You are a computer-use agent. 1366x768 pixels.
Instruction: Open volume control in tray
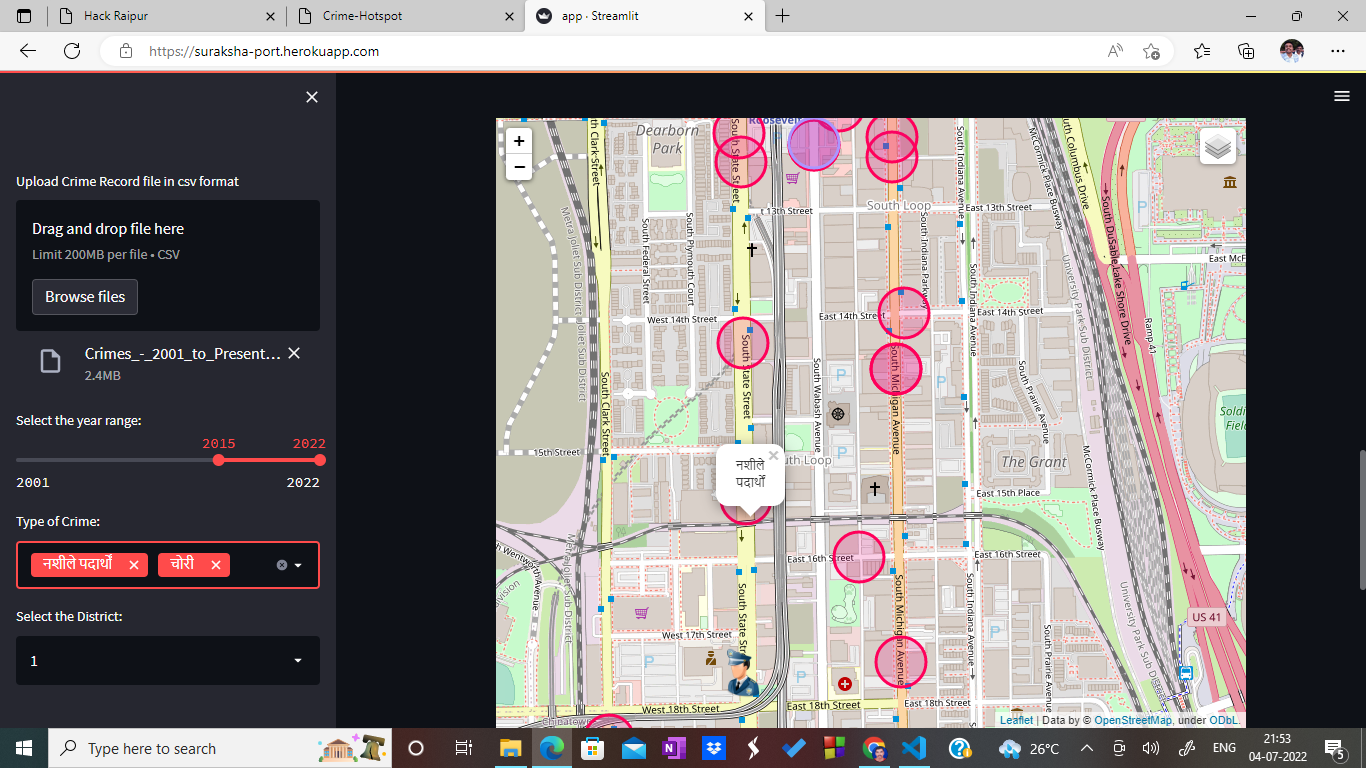1151,748
